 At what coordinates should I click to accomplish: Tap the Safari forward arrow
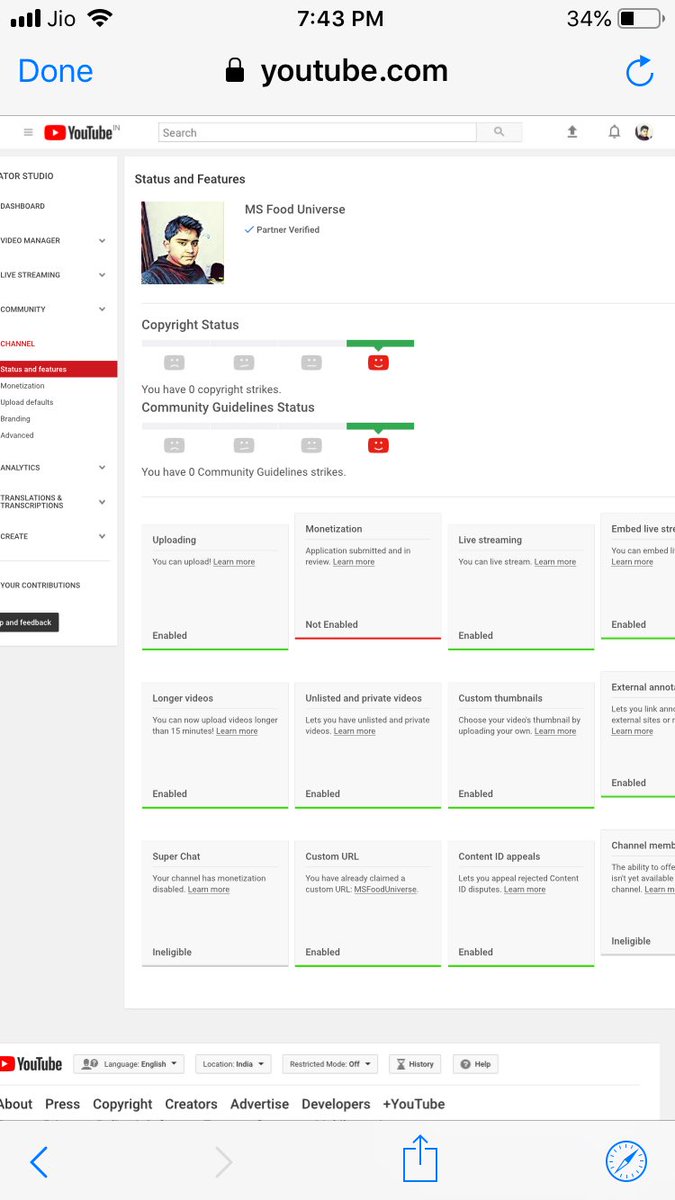(x=224, y=1161)
